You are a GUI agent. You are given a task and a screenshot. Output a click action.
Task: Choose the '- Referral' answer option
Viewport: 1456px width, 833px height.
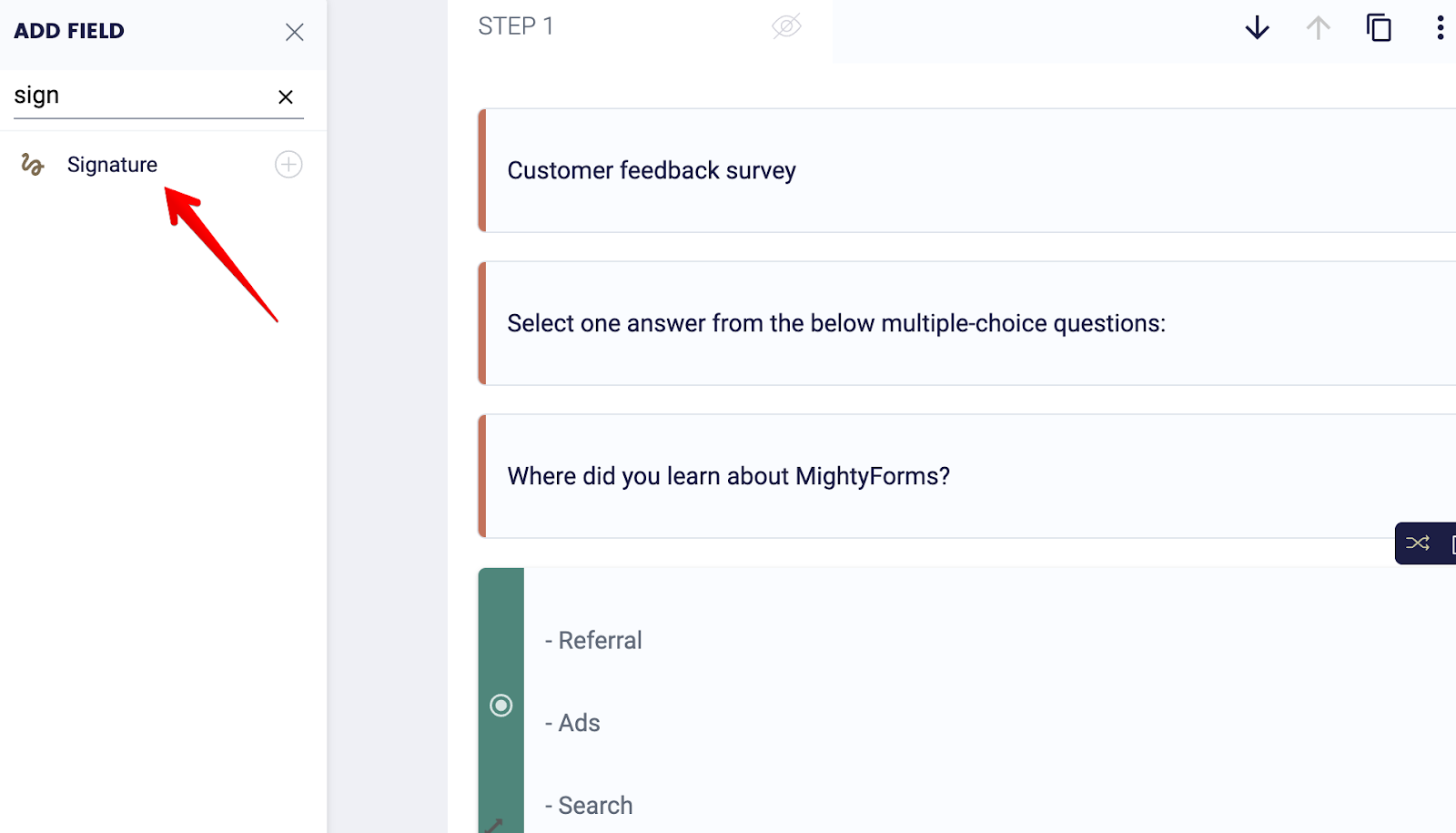(593, 640)
